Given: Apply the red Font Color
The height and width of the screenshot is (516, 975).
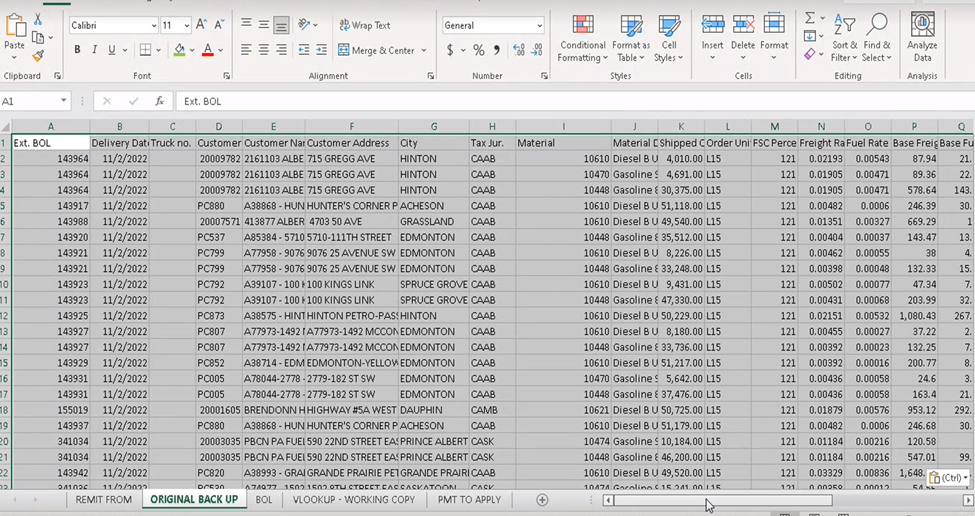Looking at the screenshot, I should (x=208, y=50).
